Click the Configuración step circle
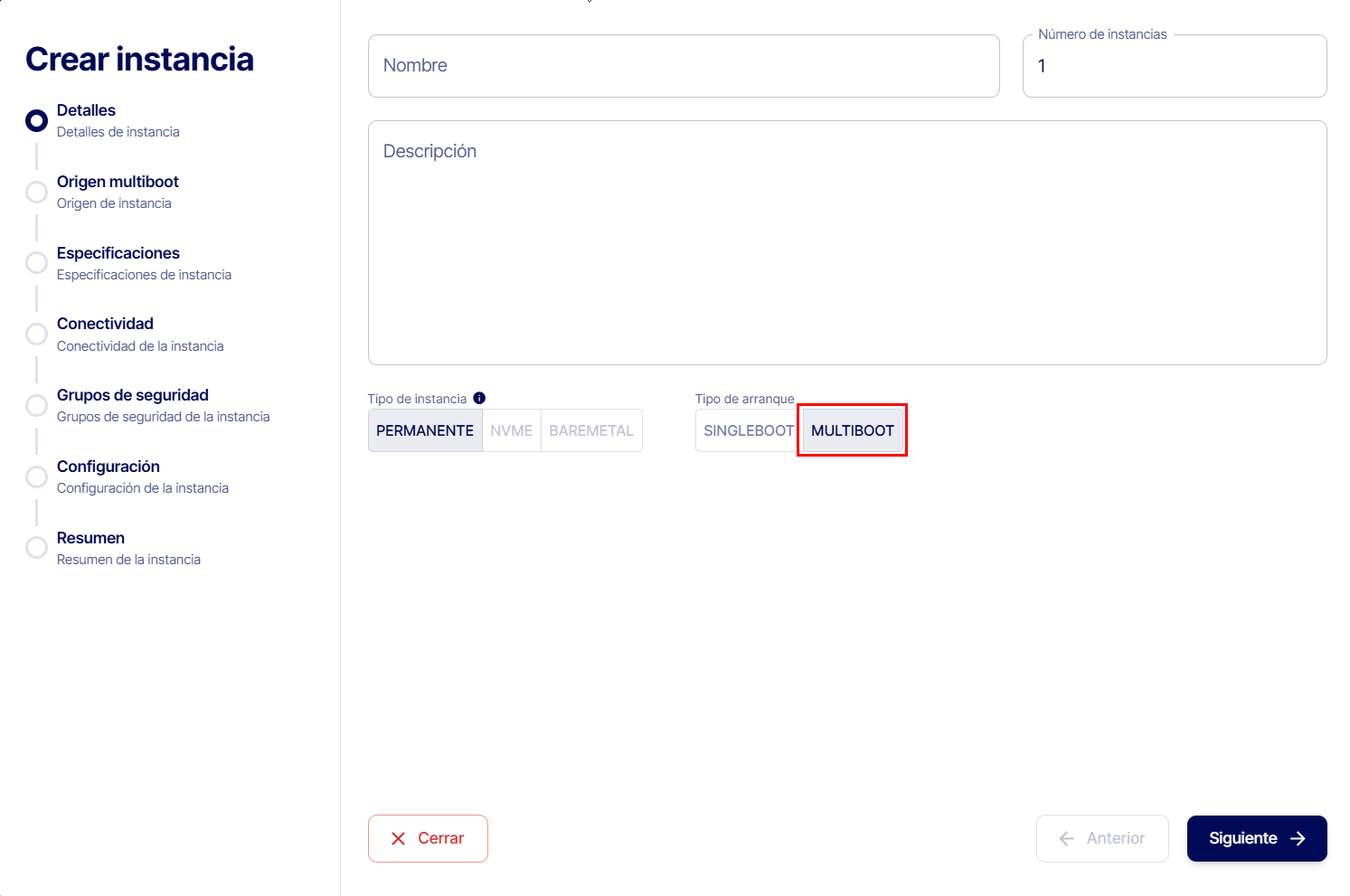1350x896 pixels. tap(36, 476)
